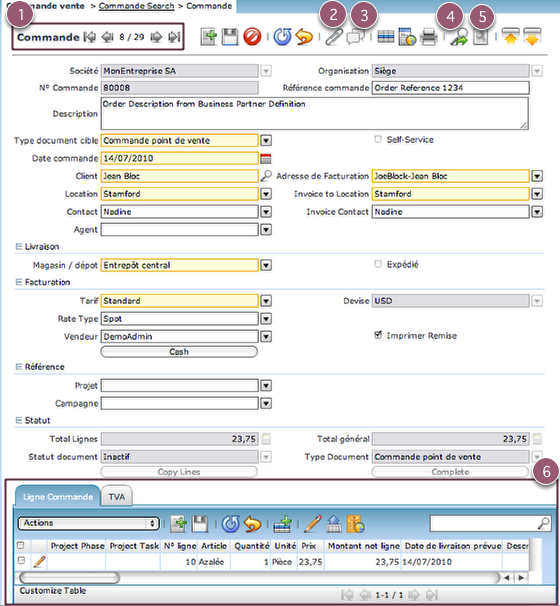Open Client search magnifier icon
Viewport: 560px width, 606px height.
pyautogui.click(x=266, y=176)
